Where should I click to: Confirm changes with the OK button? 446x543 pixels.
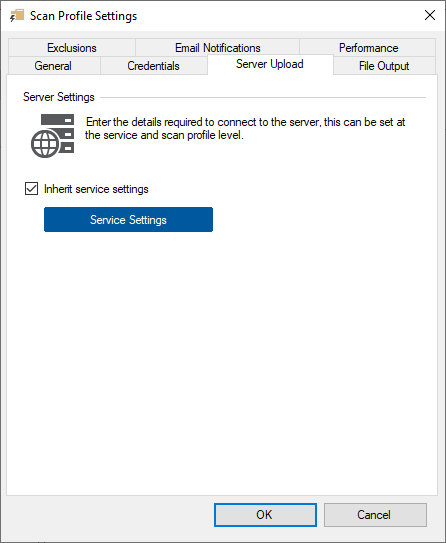pos(265,515)
